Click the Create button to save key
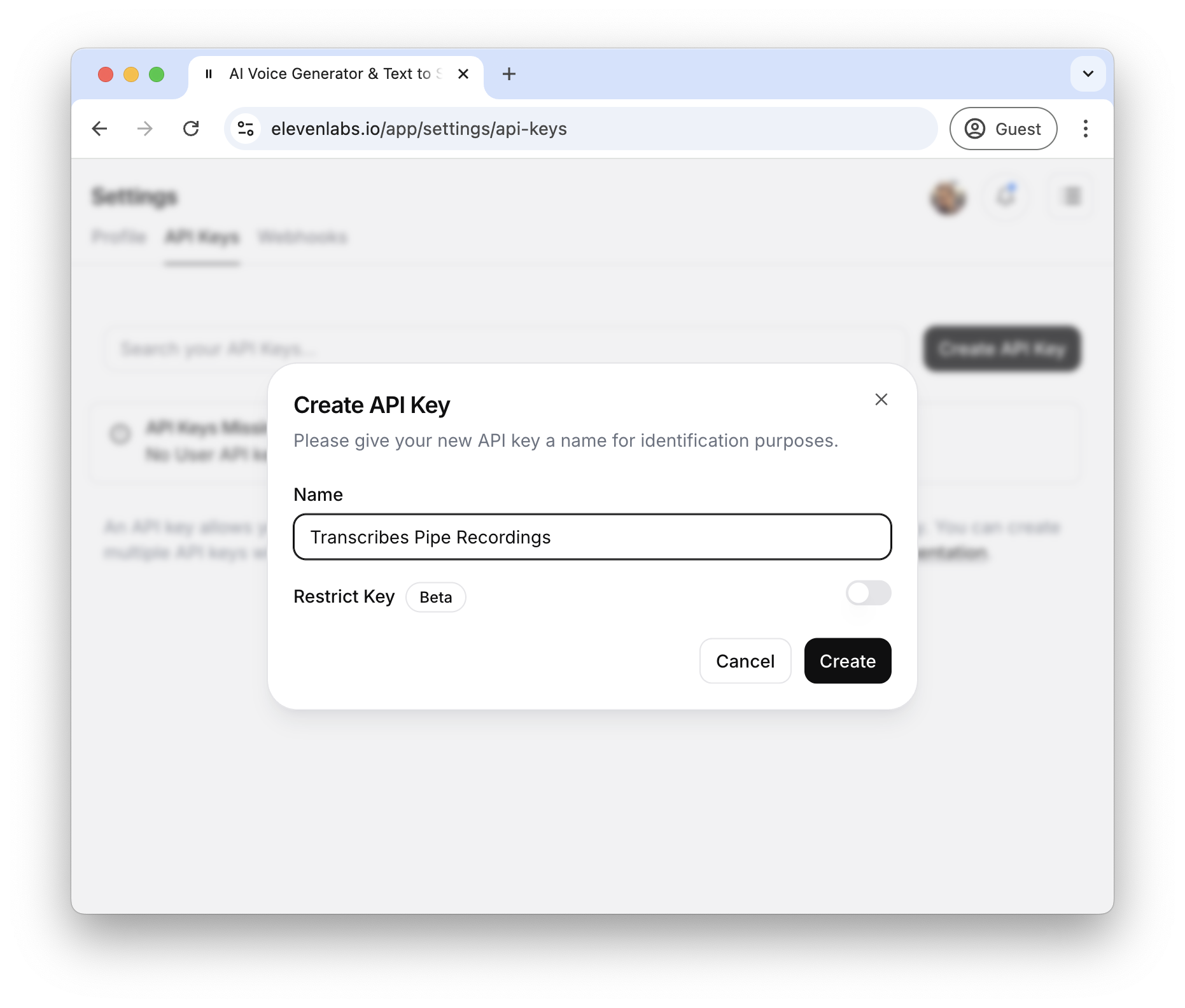Viewport: 1185px width, 1008px height. click(847, 661)
